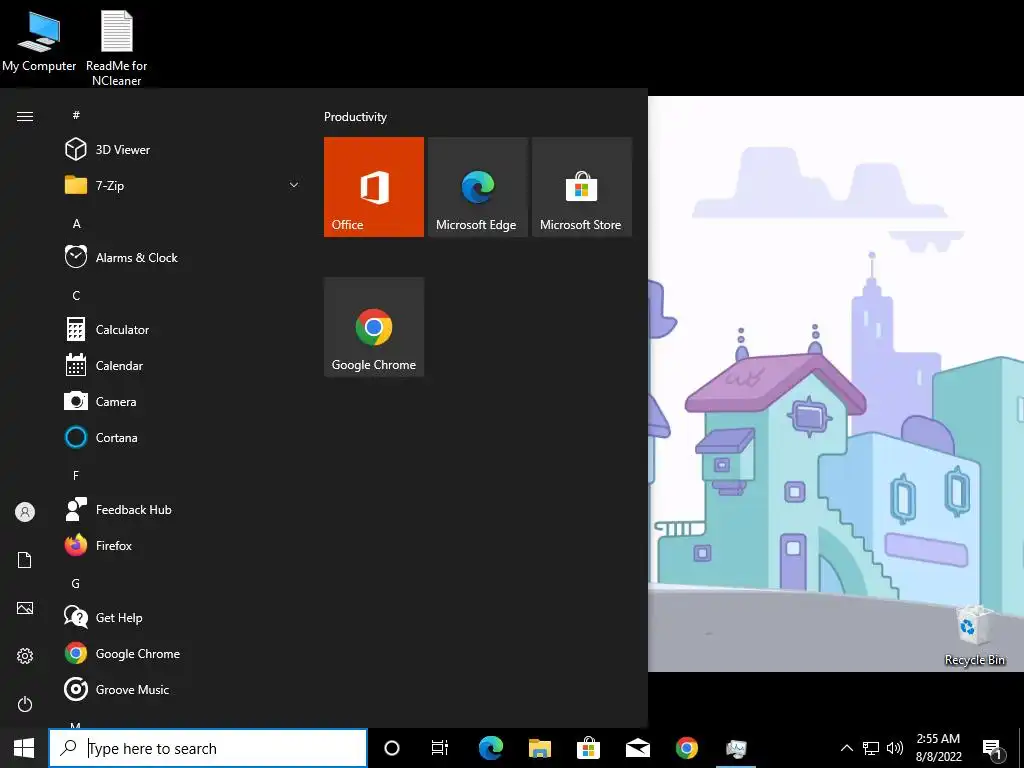Screen dimensions: 1024x768
Task: Open Documents from Start sidebar
Action: [25, 560]
